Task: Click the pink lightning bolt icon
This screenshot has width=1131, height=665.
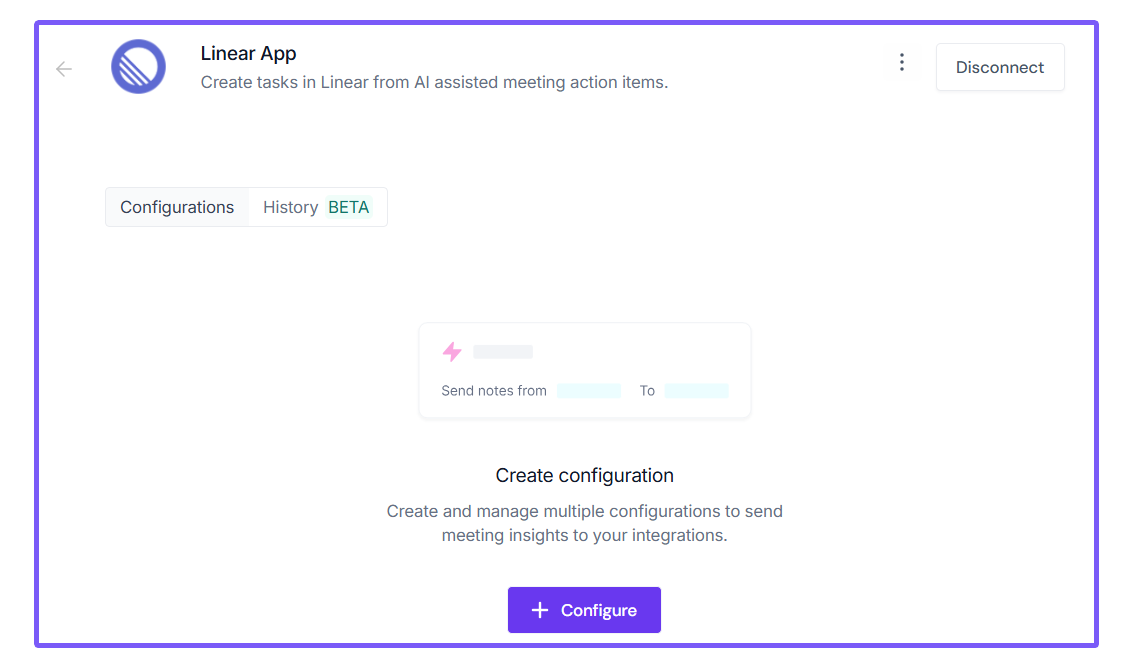Action: [x=452, y=352]
